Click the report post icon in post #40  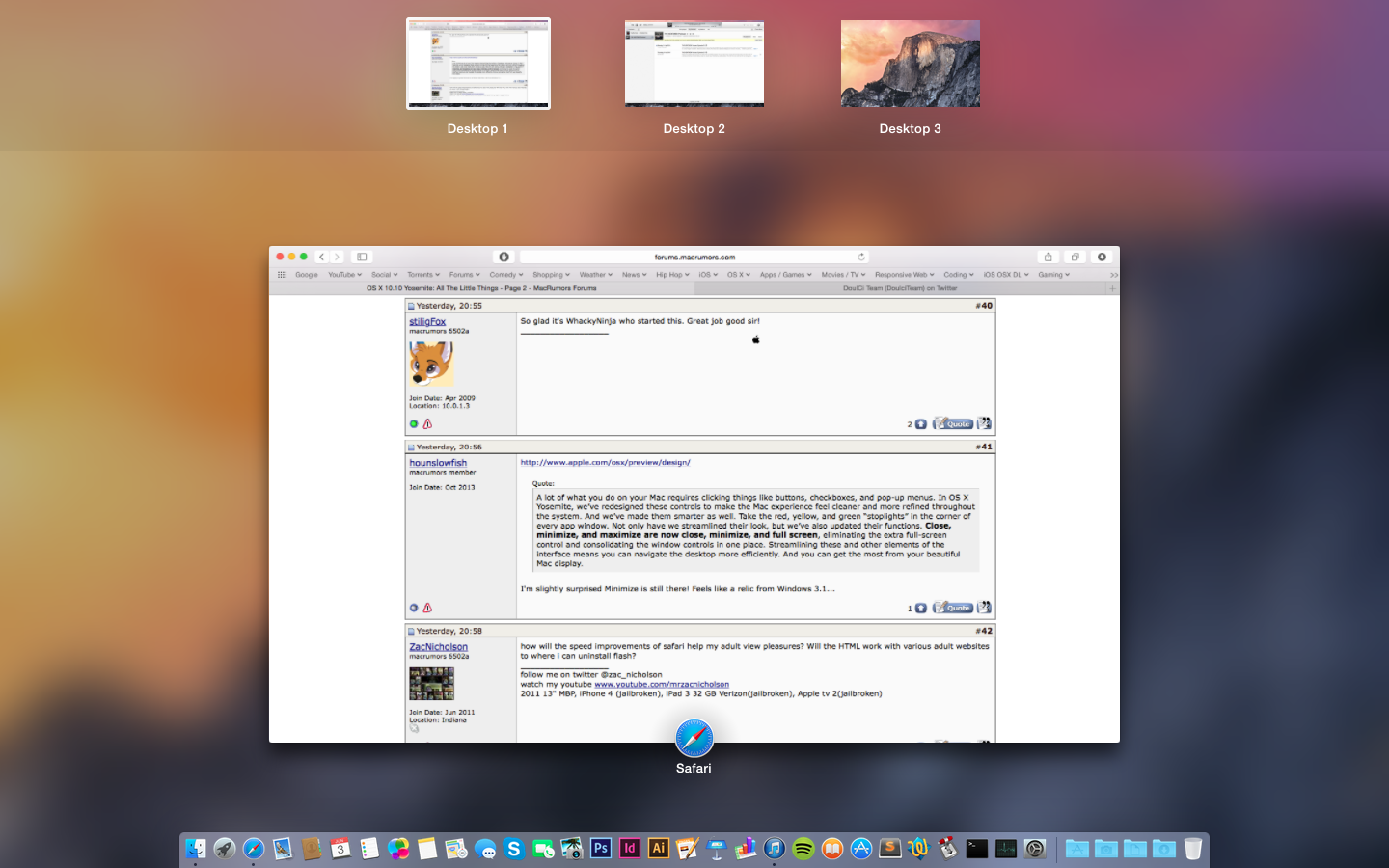pyautogui.click(x=427, y=423)
